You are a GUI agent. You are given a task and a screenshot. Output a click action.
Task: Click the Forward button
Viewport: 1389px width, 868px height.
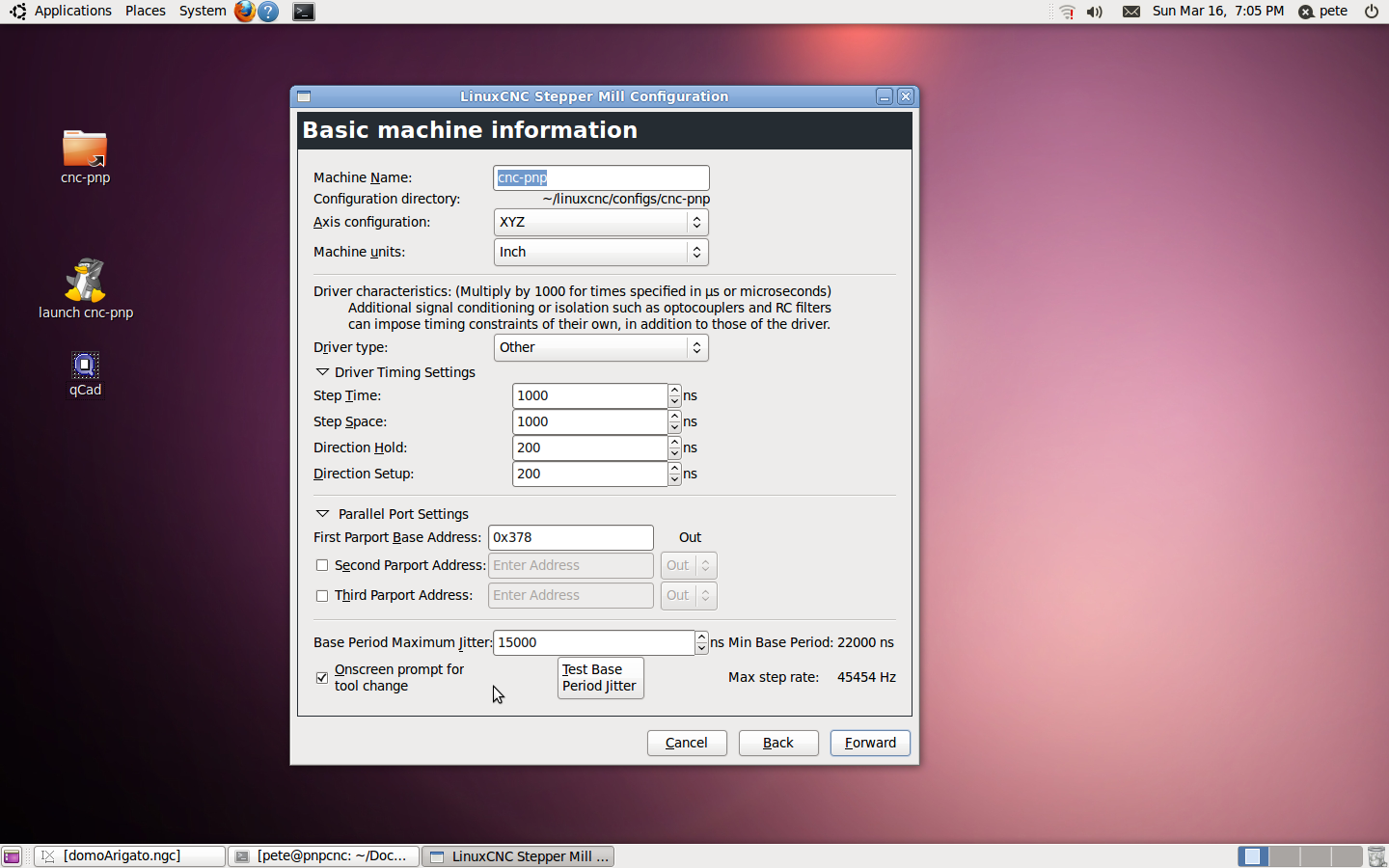click(870, 743)
